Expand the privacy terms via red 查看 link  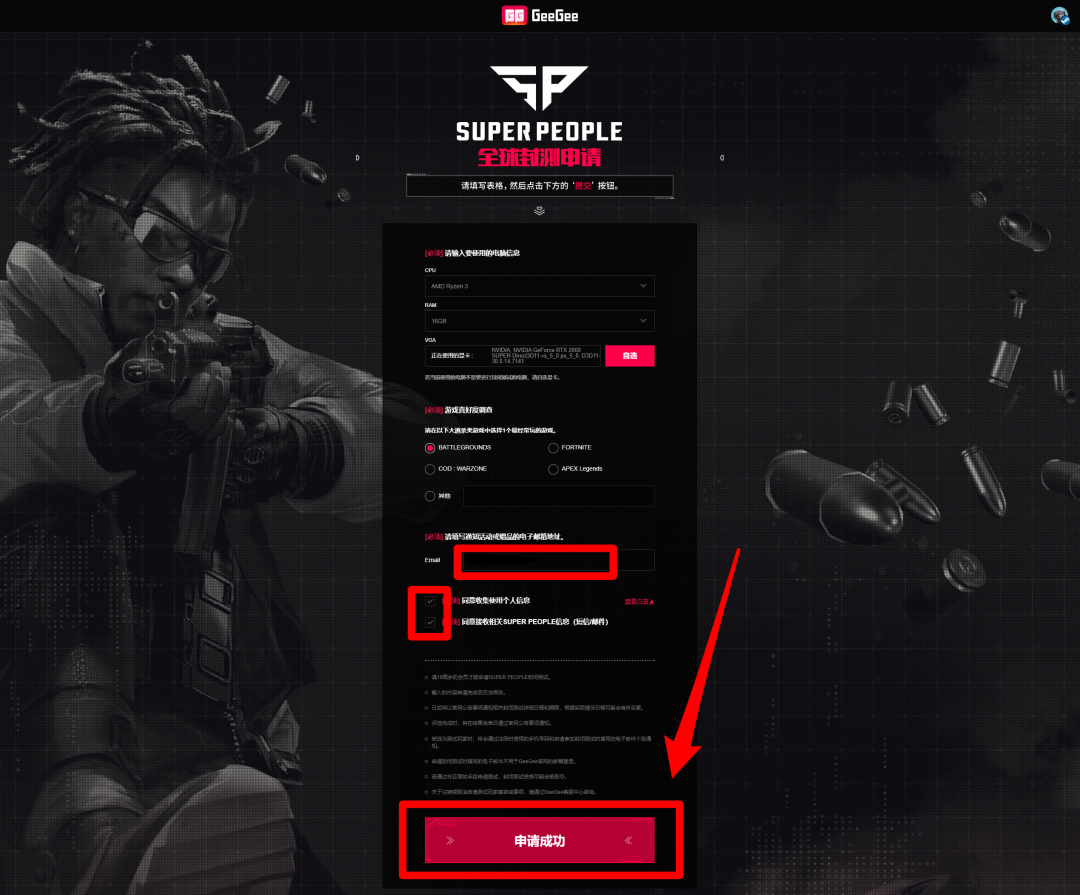pos(639,601)
